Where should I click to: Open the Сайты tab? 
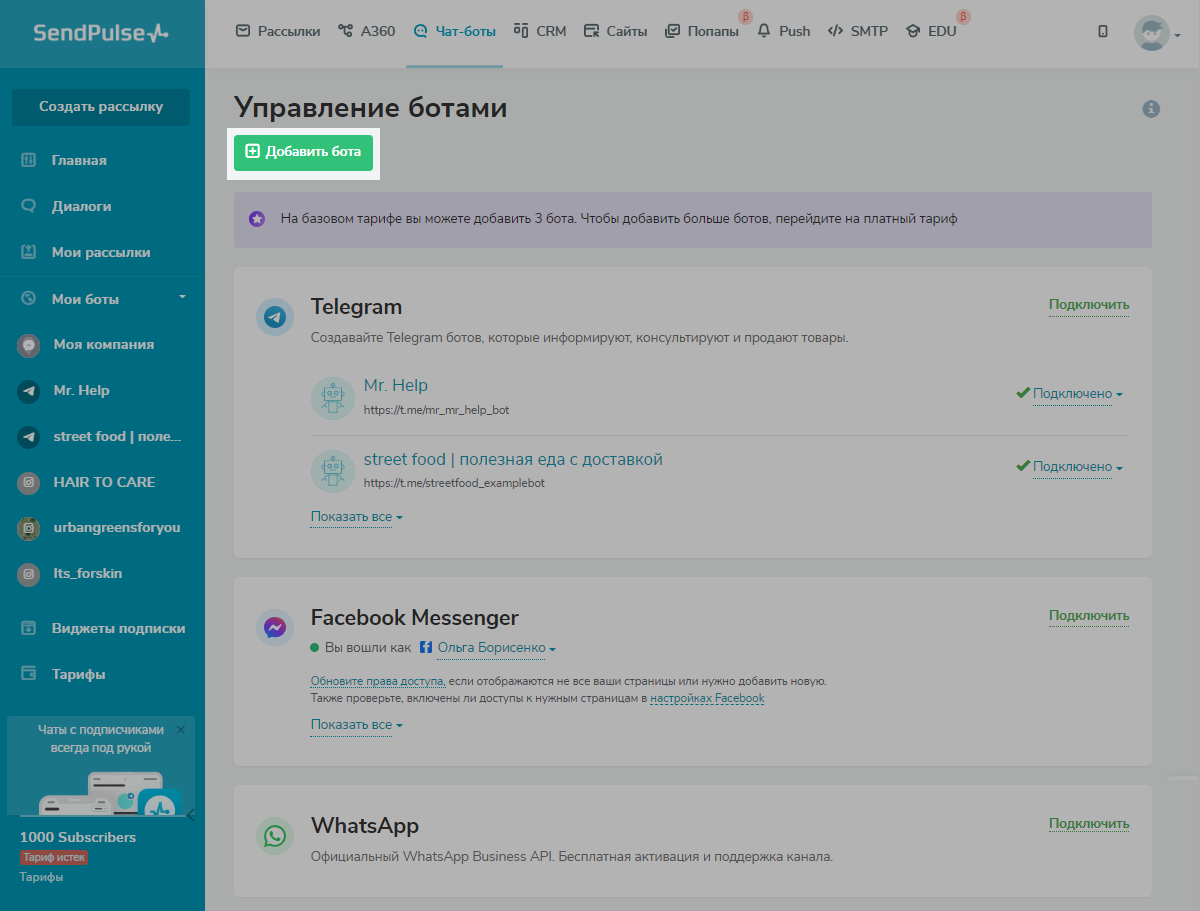tap(616, 31)
